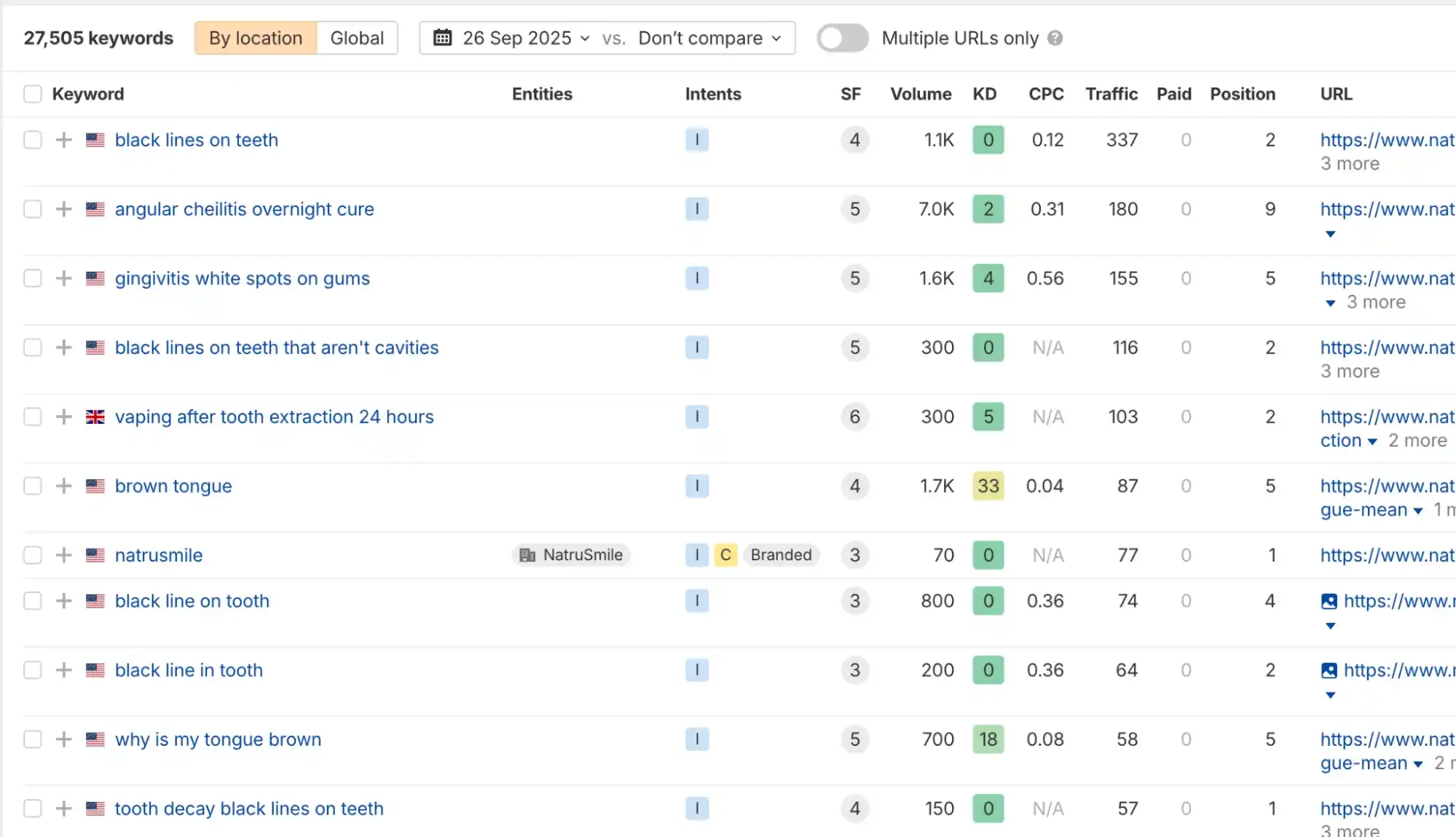This screenshot has width=1456, height=837.
Task: Sort by the Traffic column header
Action: point(1111,94)
